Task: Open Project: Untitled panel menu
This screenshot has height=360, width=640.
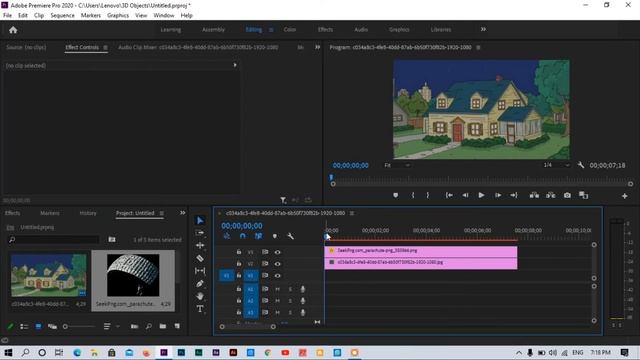Action: (162, 213)
